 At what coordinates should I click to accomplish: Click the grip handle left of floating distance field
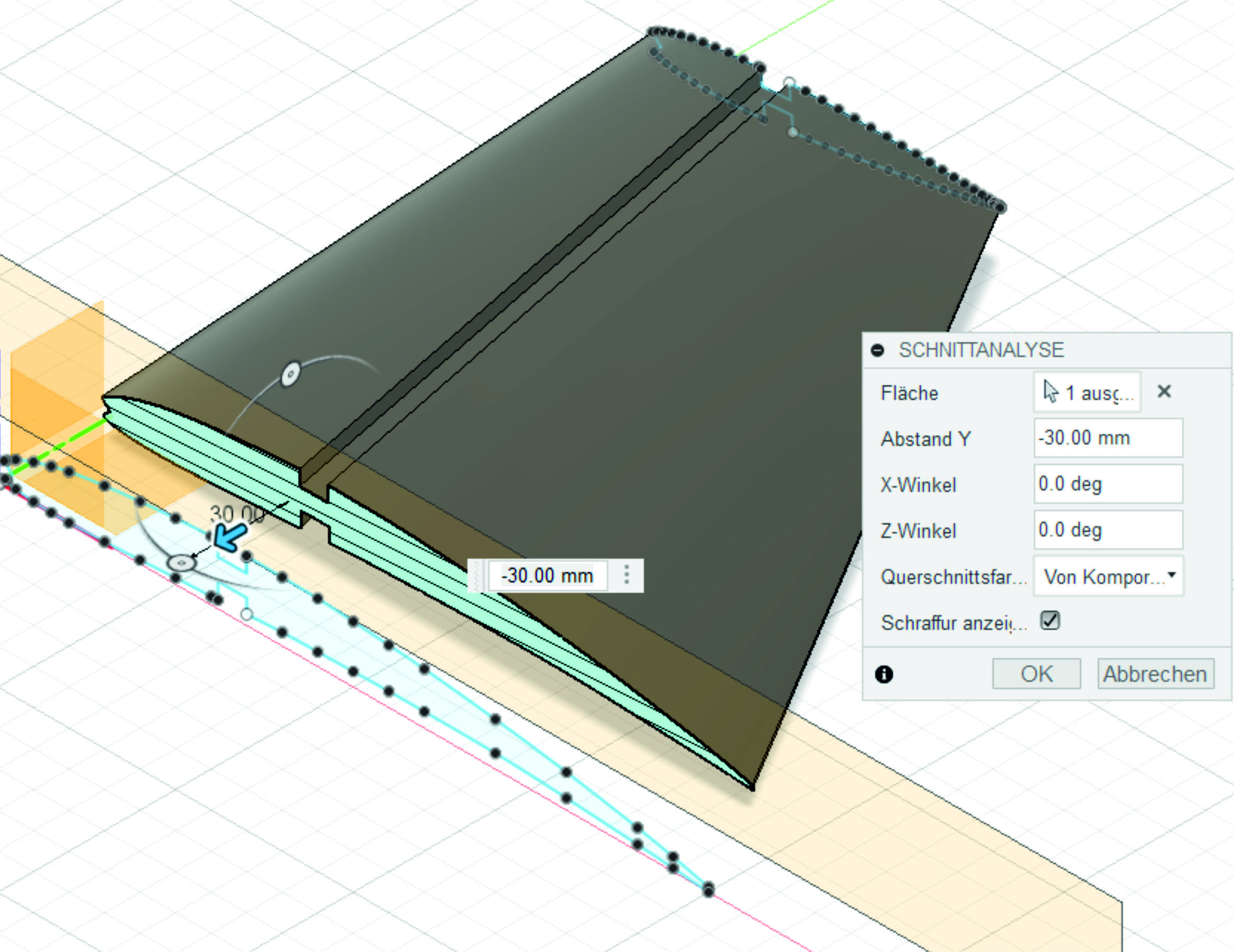(x=478, y=576)
